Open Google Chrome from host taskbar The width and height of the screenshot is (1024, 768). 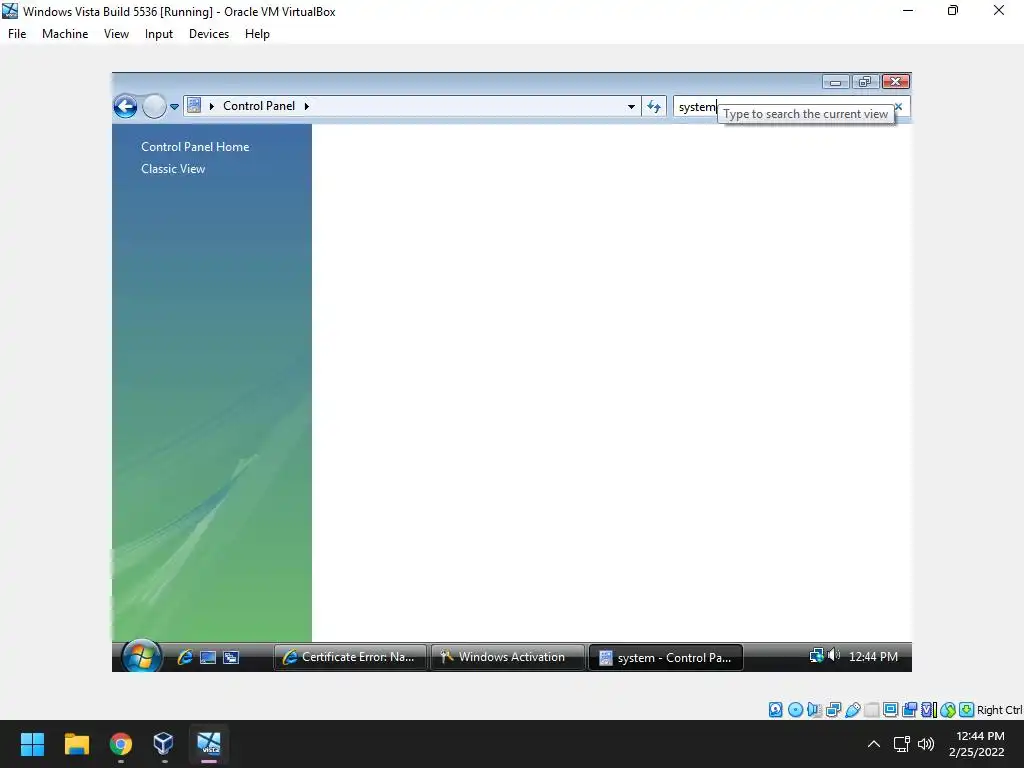click(121, 744)
